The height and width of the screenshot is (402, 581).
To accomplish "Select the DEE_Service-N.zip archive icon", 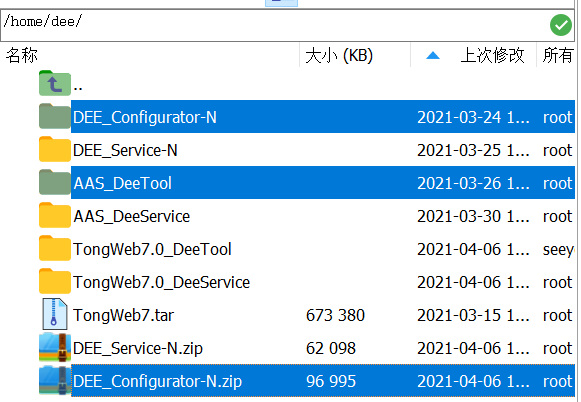I will [54, 347].
